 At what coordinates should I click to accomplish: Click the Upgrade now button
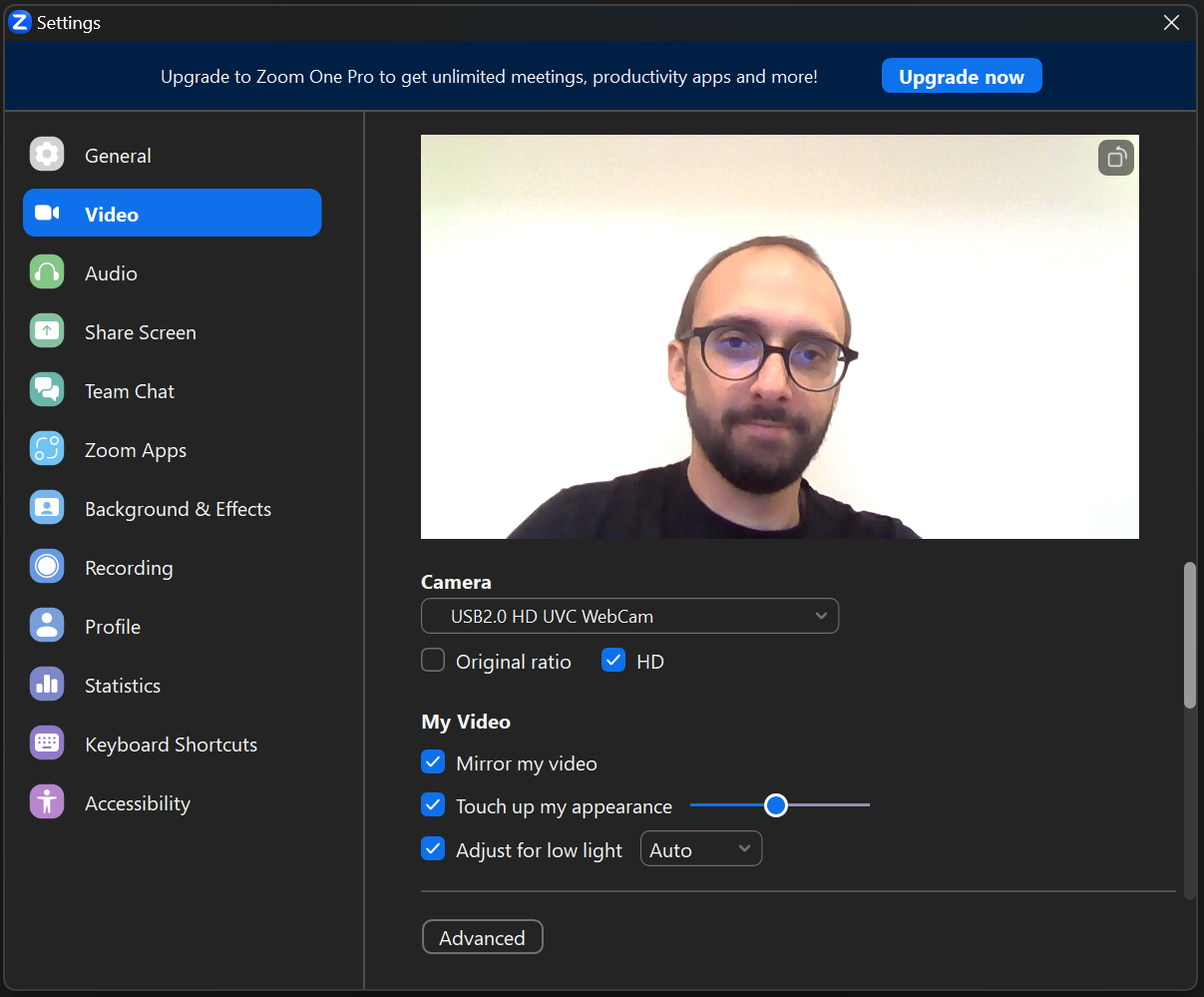point(962,76)
